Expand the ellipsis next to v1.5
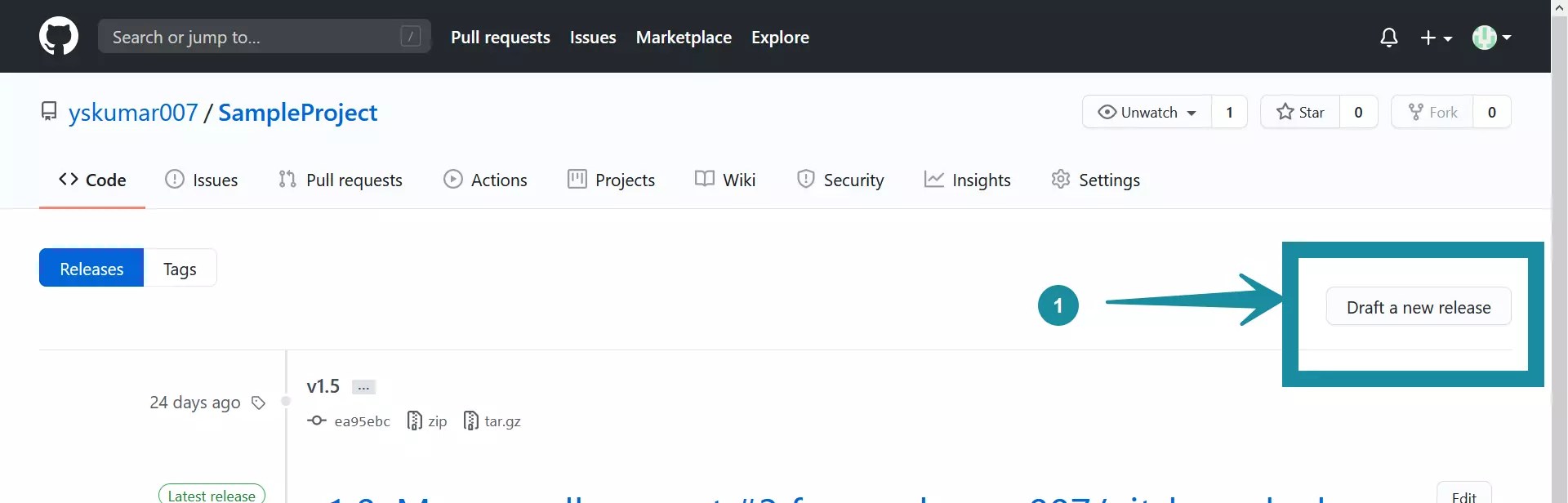 click(363, 387)
